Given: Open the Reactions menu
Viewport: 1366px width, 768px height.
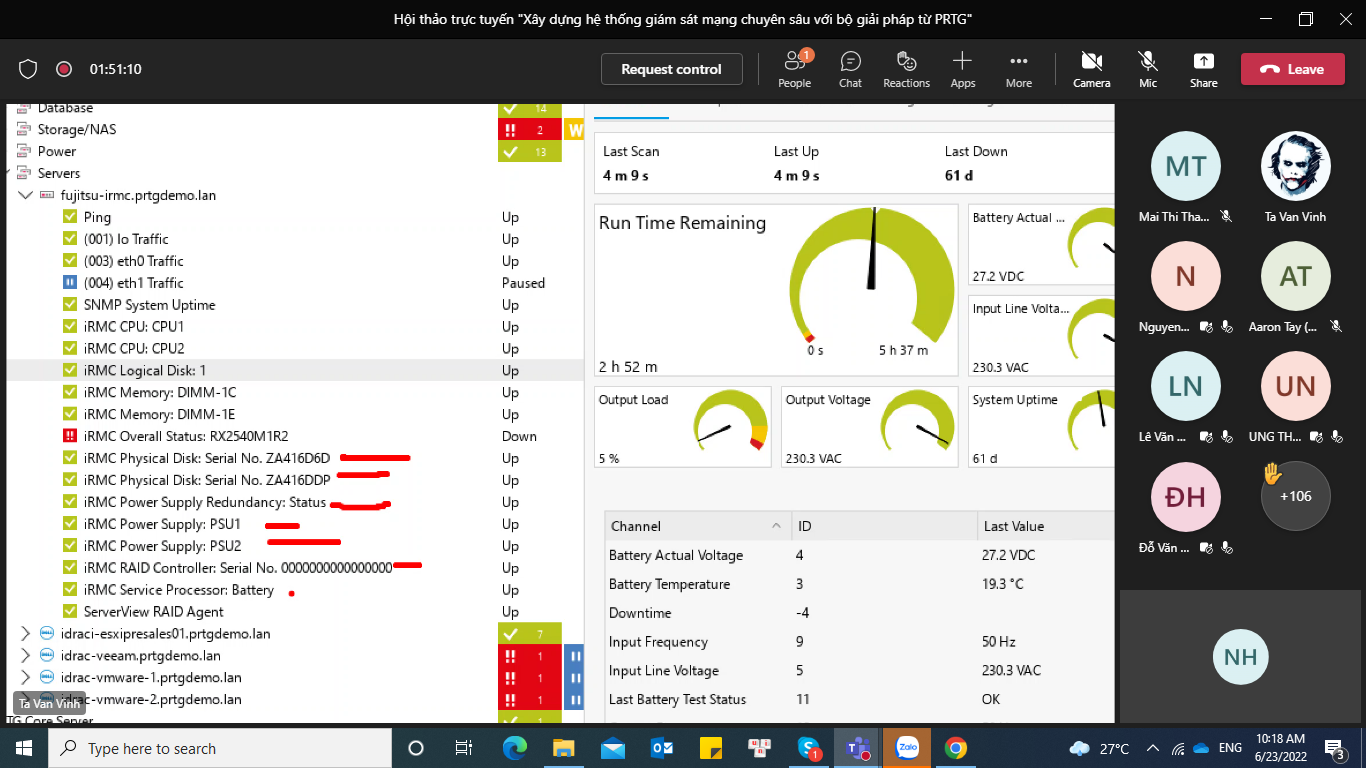Looking at the screenshot, I should click(x=907, y=69).
